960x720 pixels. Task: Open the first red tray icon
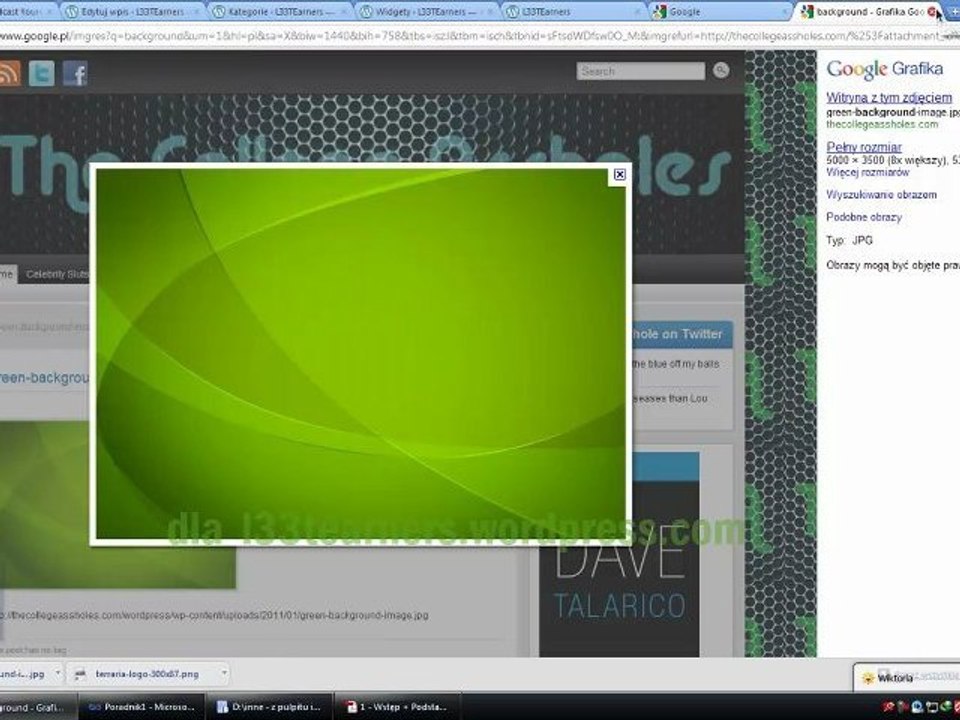pyautogui.click(x=890, y=707)
